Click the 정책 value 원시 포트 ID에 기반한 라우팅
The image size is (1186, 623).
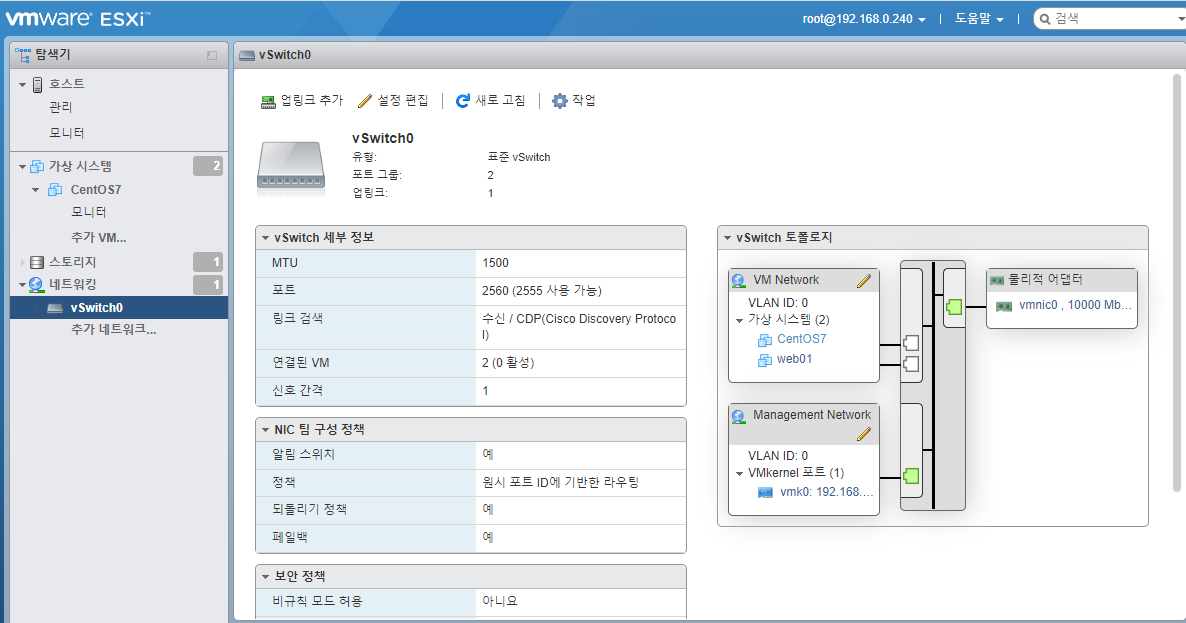click(x=560, y=482)
